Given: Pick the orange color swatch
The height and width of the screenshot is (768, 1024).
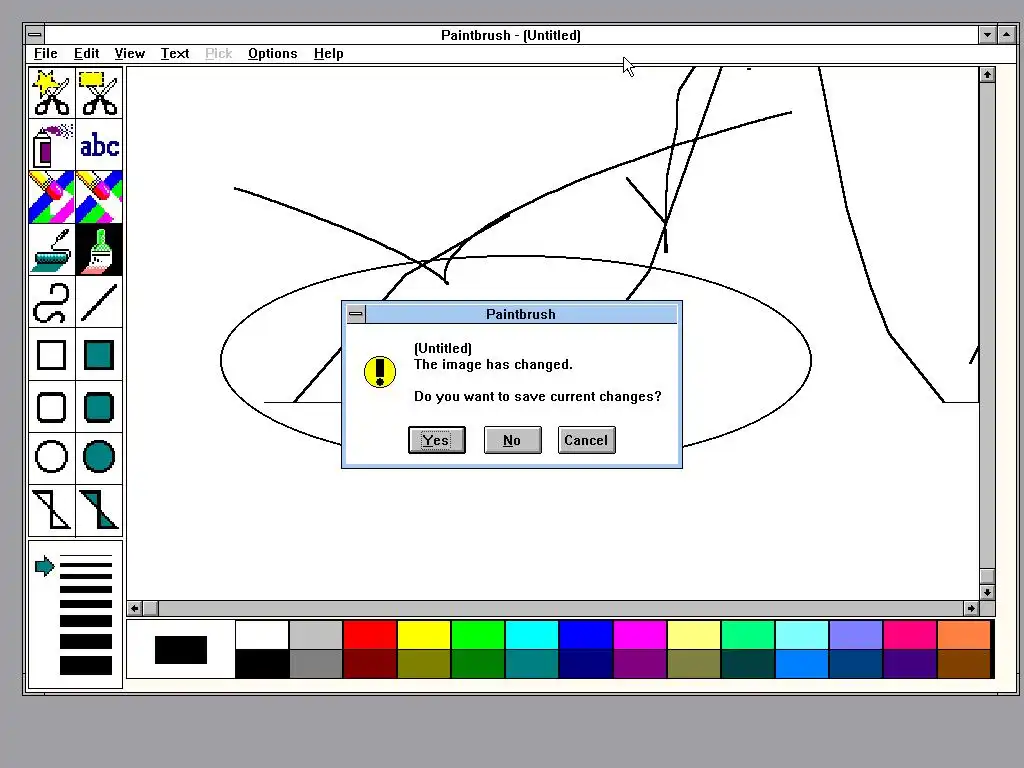Looking at the screenshot, I should click(x=964, y=635).
